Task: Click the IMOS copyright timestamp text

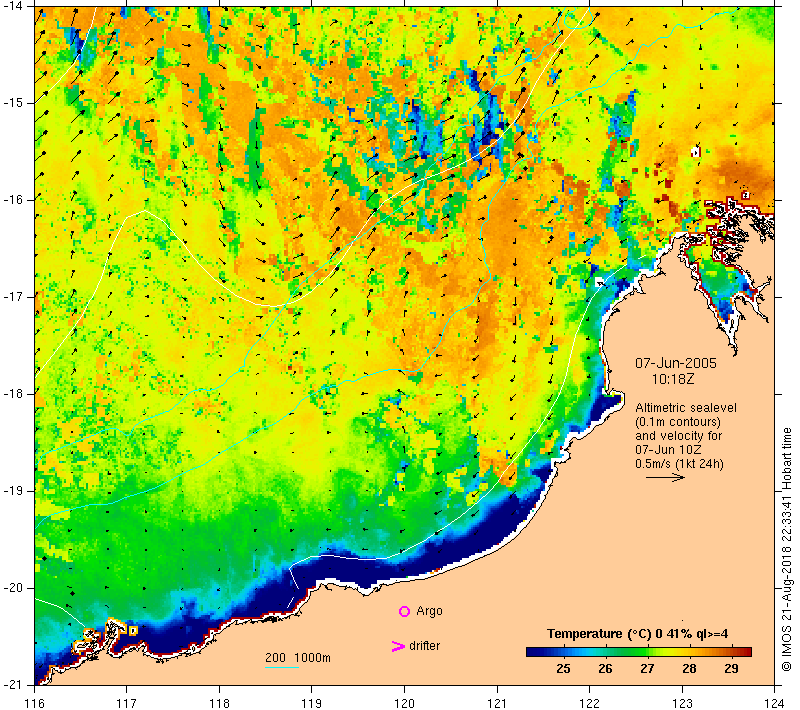Action: (x=786, y=549)
